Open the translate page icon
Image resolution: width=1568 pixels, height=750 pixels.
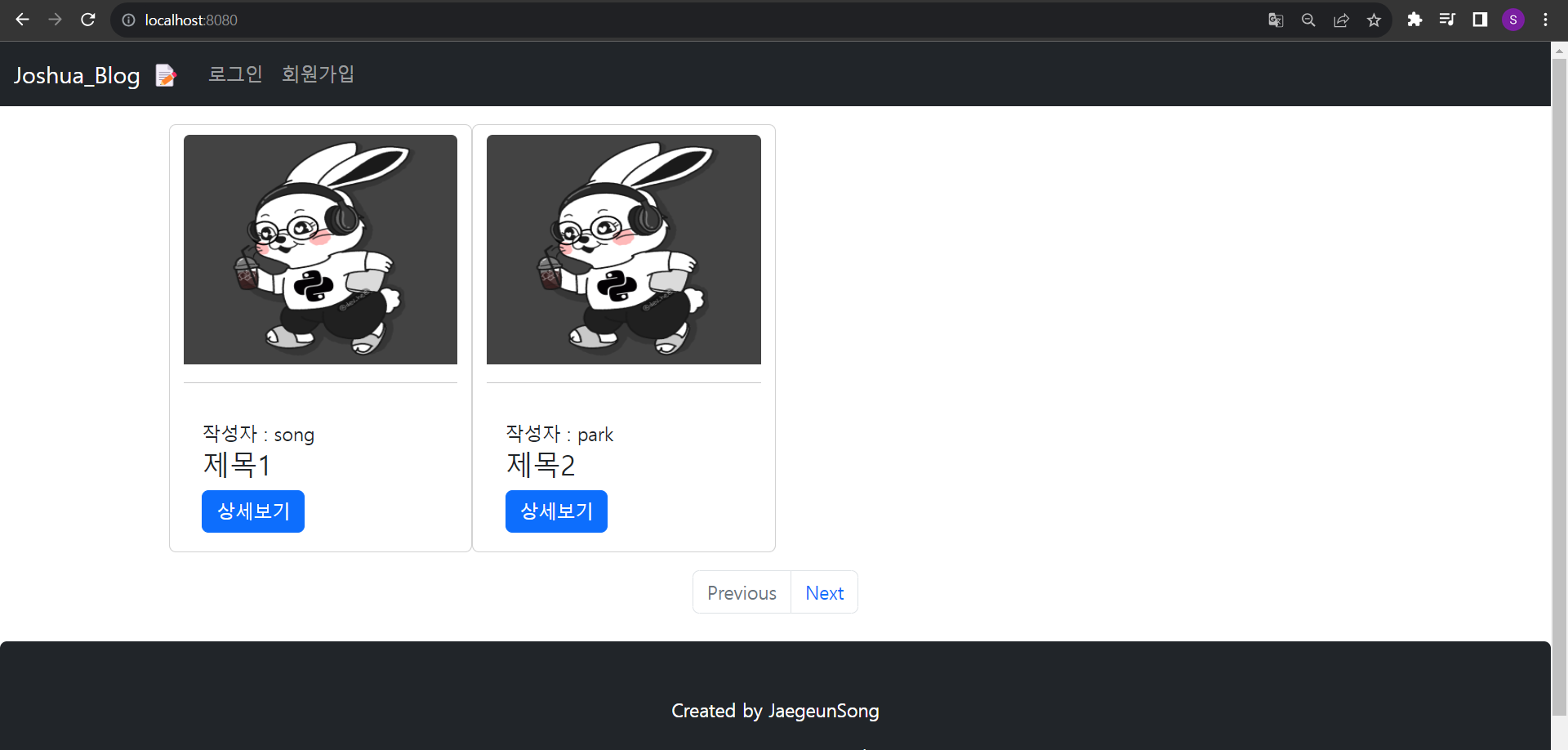1276,20
